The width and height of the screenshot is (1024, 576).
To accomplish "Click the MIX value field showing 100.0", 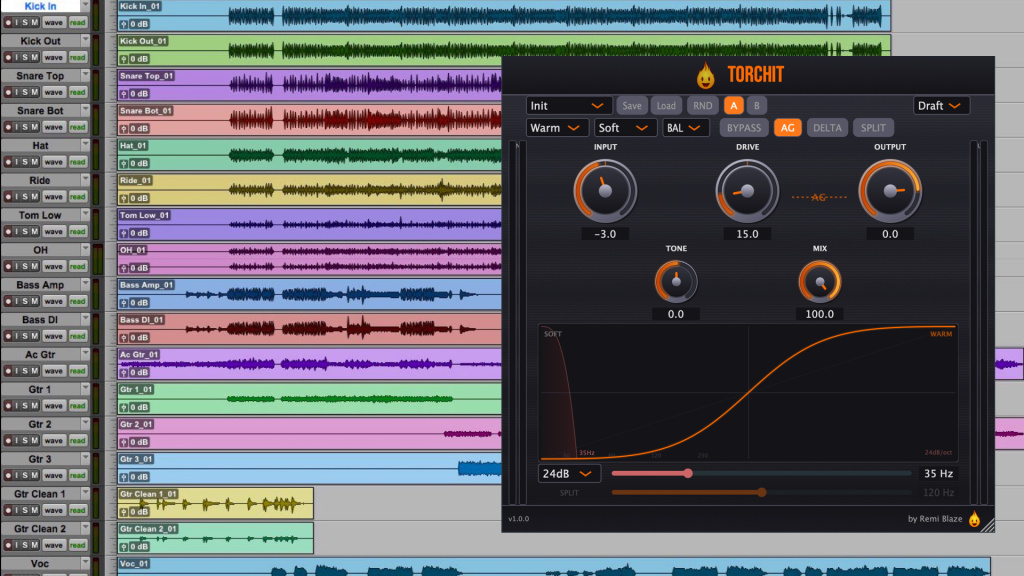I will 819,314.
